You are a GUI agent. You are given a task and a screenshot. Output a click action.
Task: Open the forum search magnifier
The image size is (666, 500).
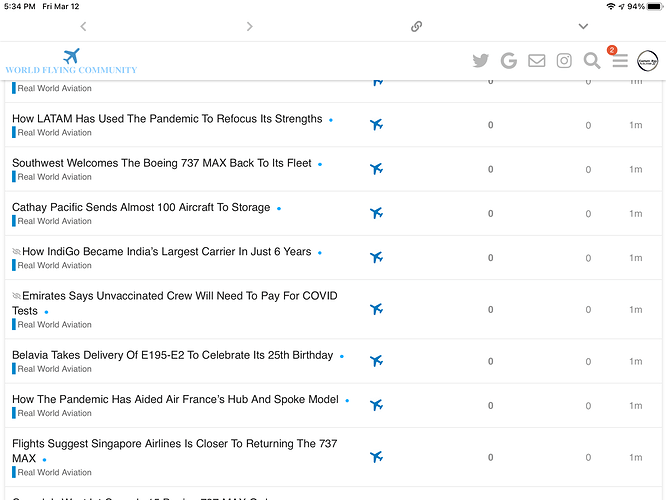pos(592,61)
